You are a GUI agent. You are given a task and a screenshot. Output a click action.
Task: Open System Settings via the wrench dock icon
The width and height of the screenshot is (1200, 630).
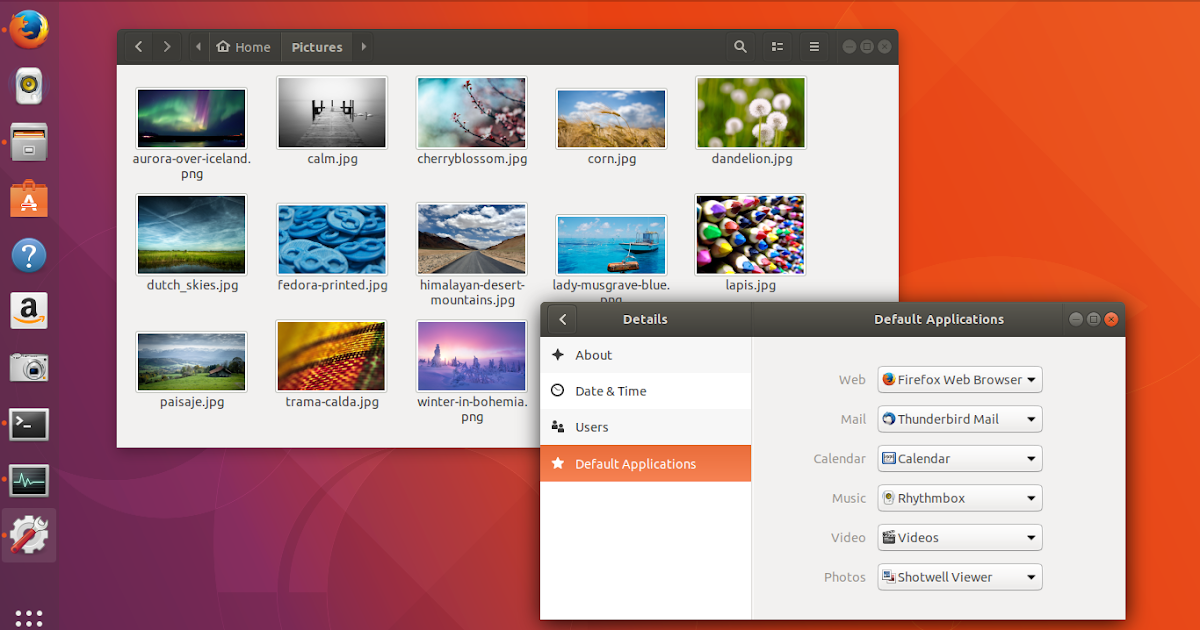click(x=29, y=535)
